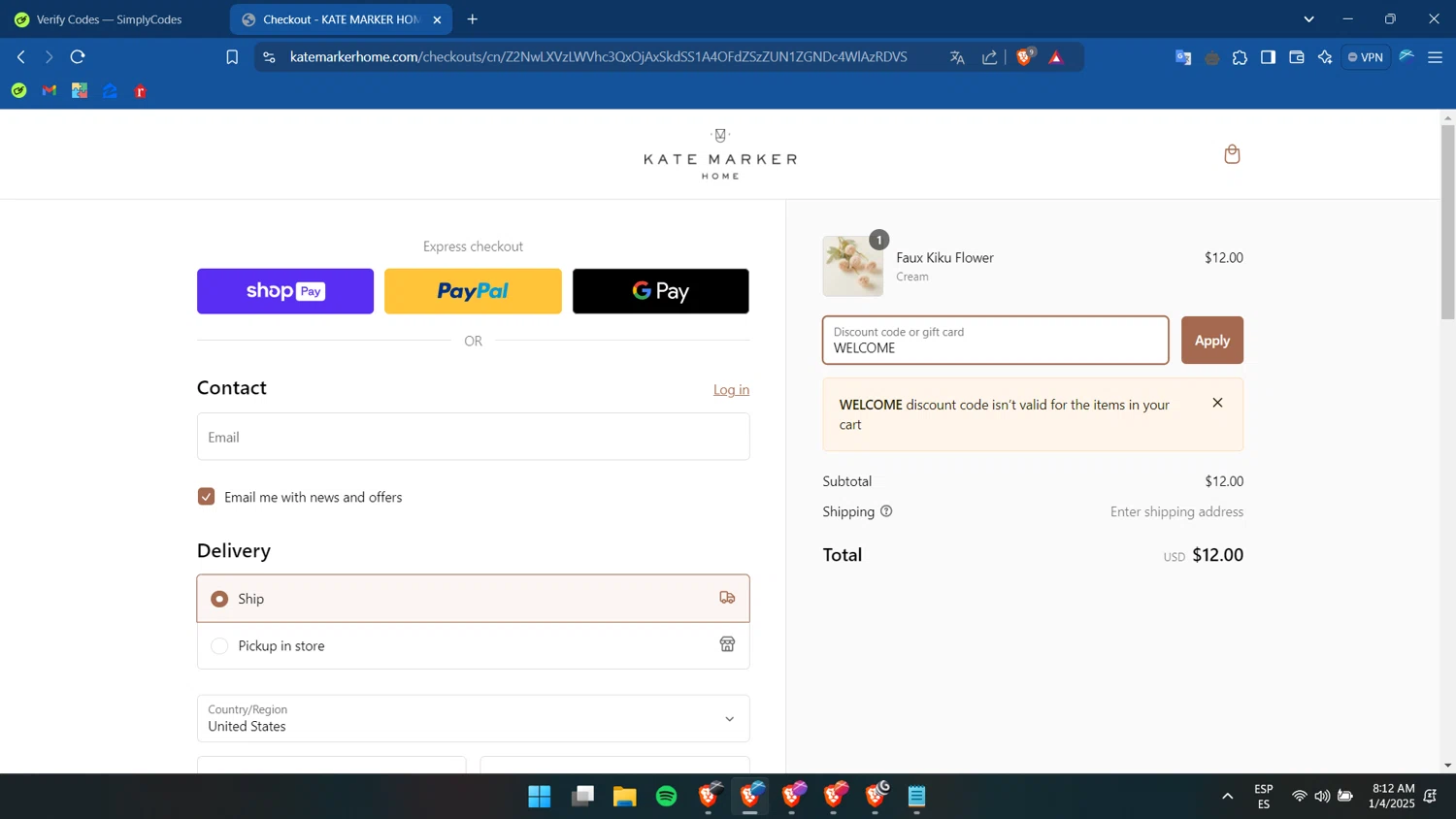The height and width of the screenshot is (819, 1456).
Task: Go back to the previous page
Action: [x=21, y=57]
